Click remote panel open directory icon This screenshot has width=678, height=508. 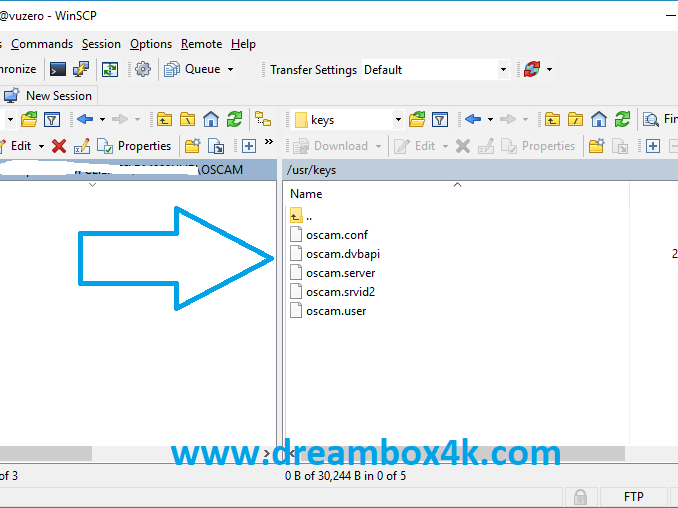pyautogui.click(x=417, y=119)
